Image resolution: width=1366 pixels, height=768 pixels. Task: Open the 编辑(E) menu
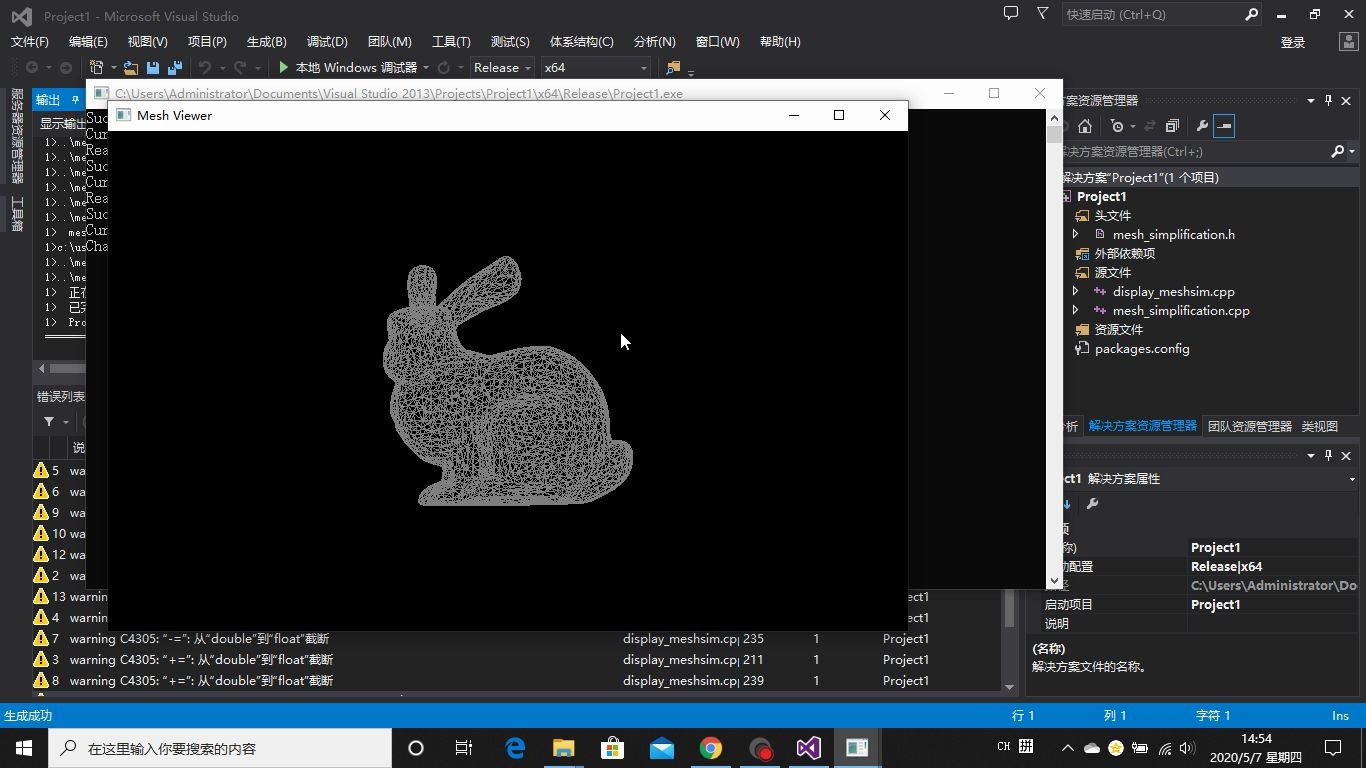88,42
